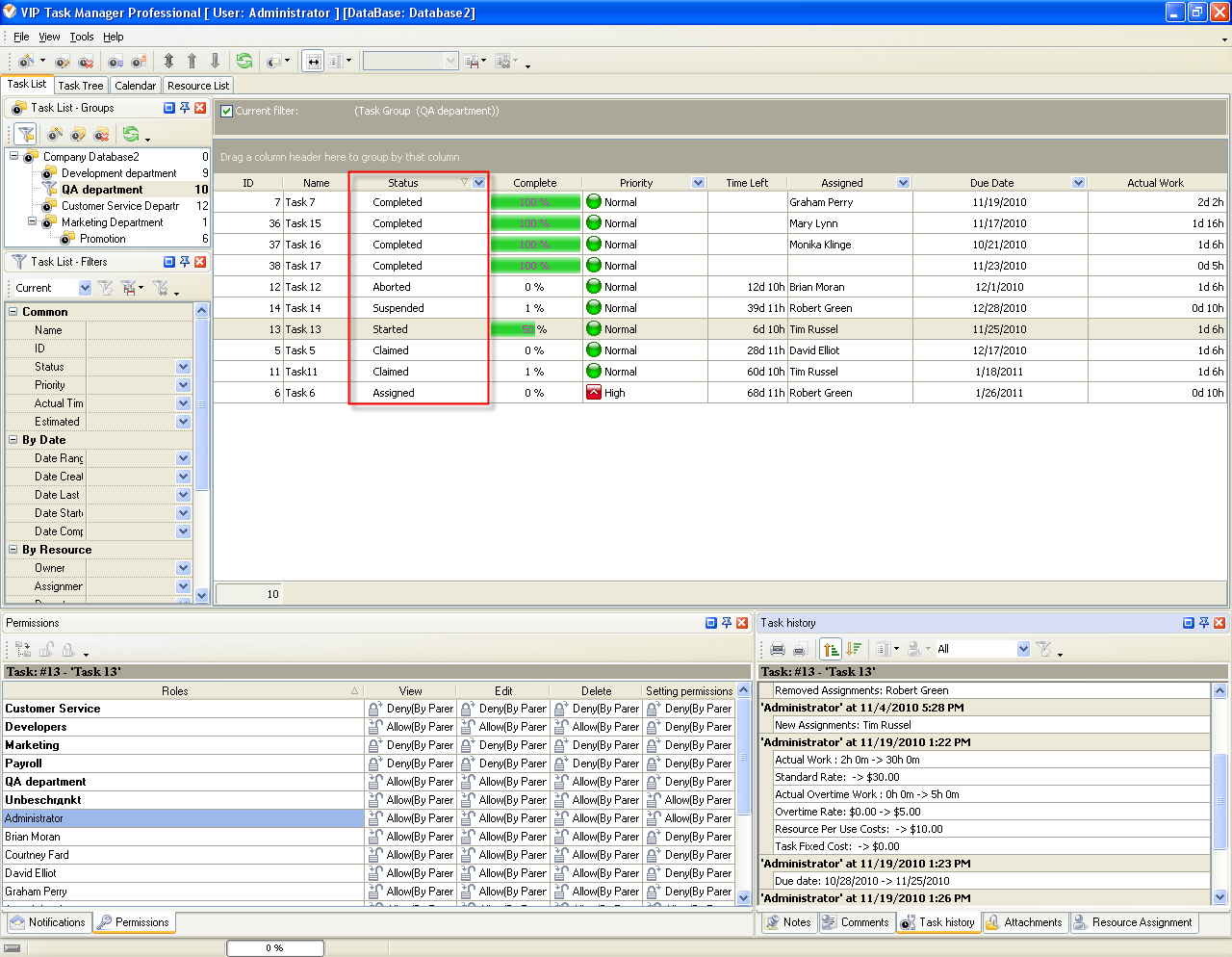Open the Tools menu
1232x957 pixels.
(x=82, y=37)
